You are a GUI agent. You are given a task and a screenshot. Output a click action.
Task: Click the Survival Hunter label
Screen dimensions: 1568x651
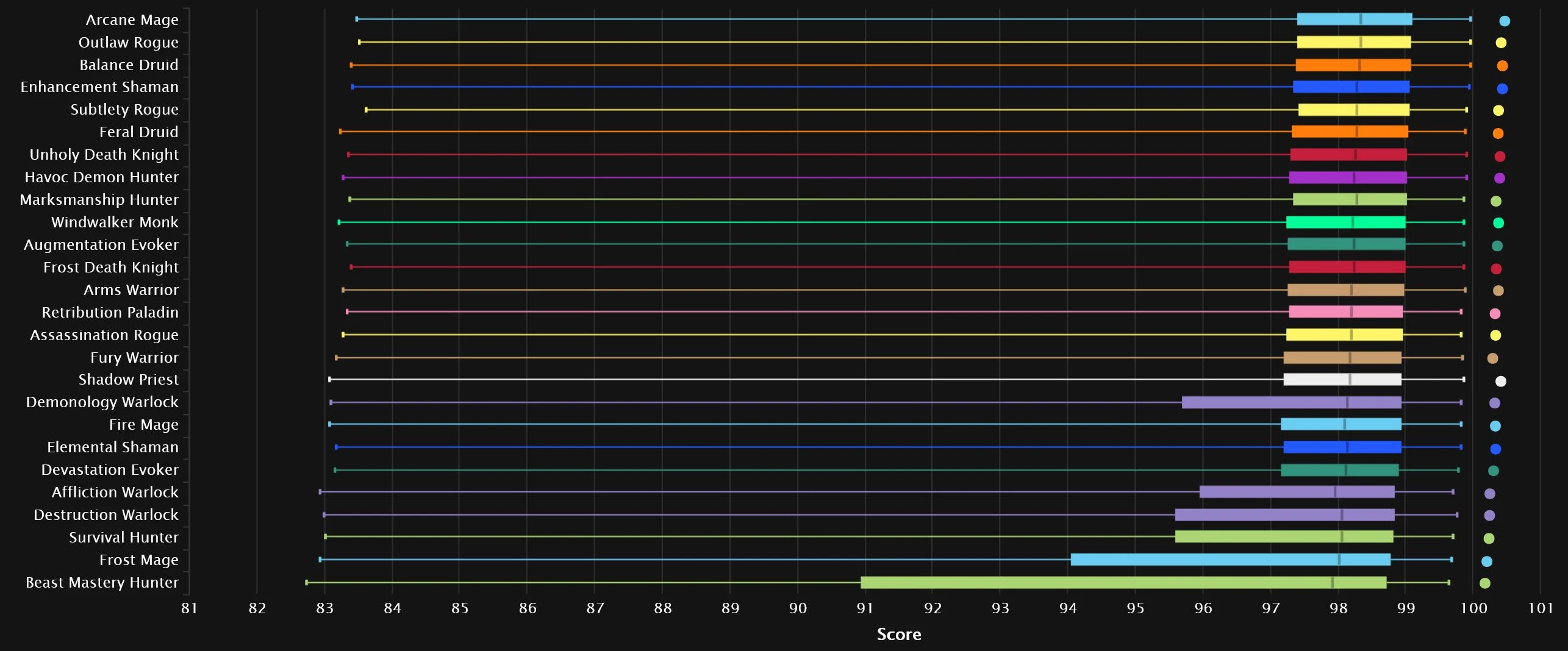tap(124, 538)
